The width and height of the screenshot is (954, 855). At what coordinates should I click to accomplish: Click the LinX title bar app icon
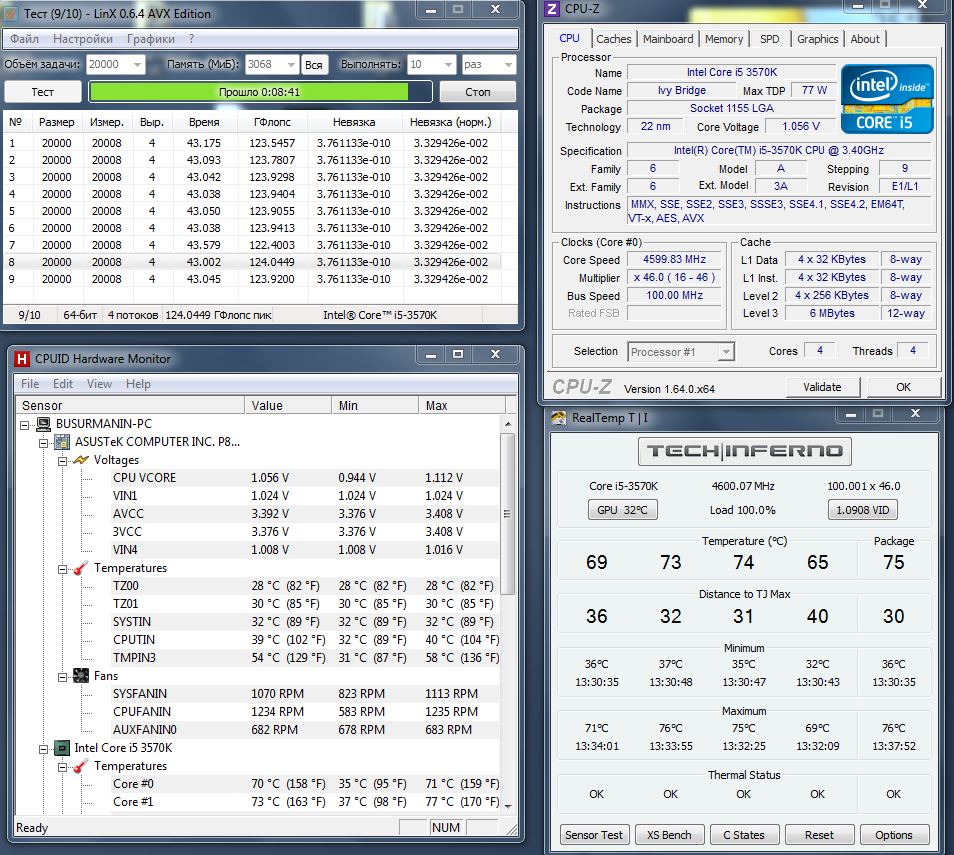tap(11, 13)
